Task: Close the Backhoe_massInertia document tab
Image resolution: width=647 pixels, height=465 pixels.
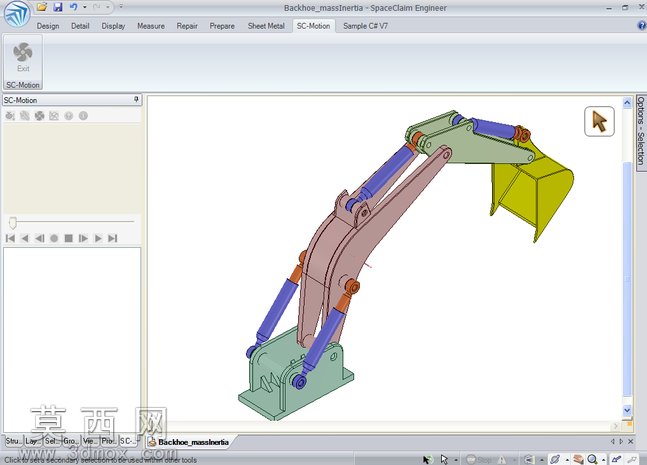Action: pyautogui.click(x=630, y=441)
